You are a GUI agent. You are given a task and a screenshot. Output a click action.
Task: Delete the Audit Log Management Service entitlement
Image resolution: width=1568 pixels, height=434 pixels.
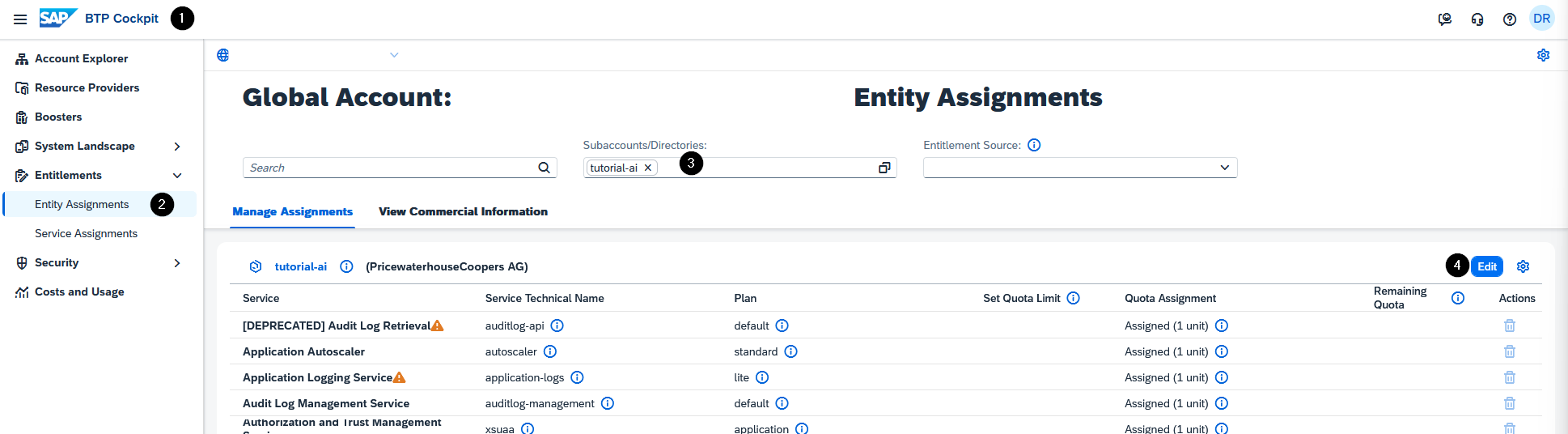tap(1510, 403)
